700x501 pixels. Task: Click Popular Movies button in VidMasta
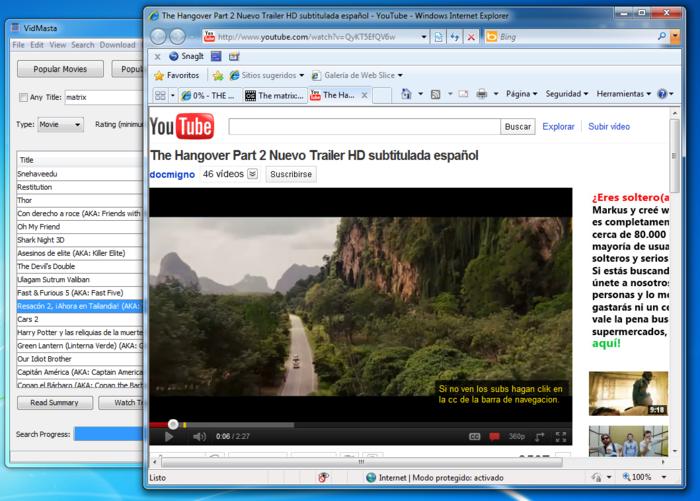tap(60, 69)
